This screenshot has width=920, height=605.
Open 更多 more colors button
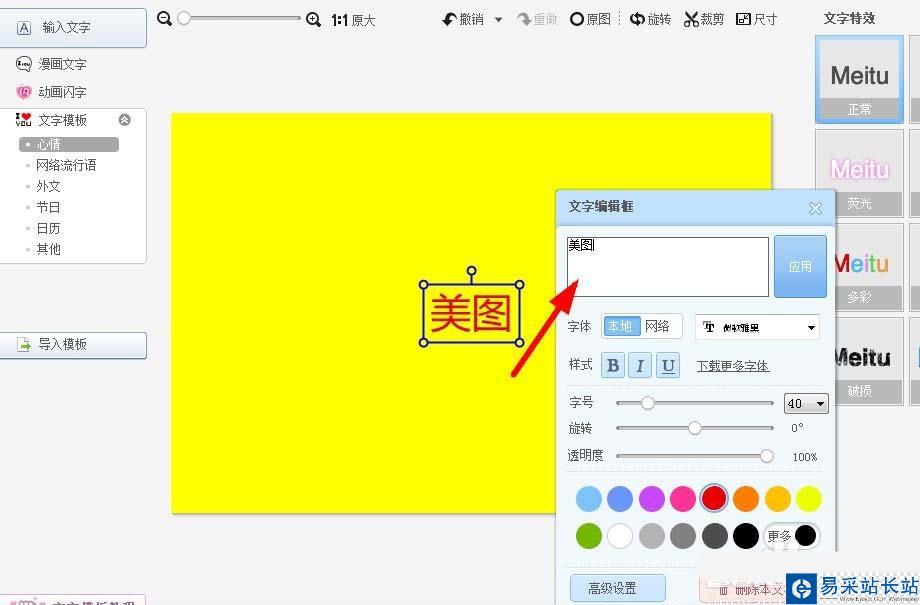[x=791, y=536]
